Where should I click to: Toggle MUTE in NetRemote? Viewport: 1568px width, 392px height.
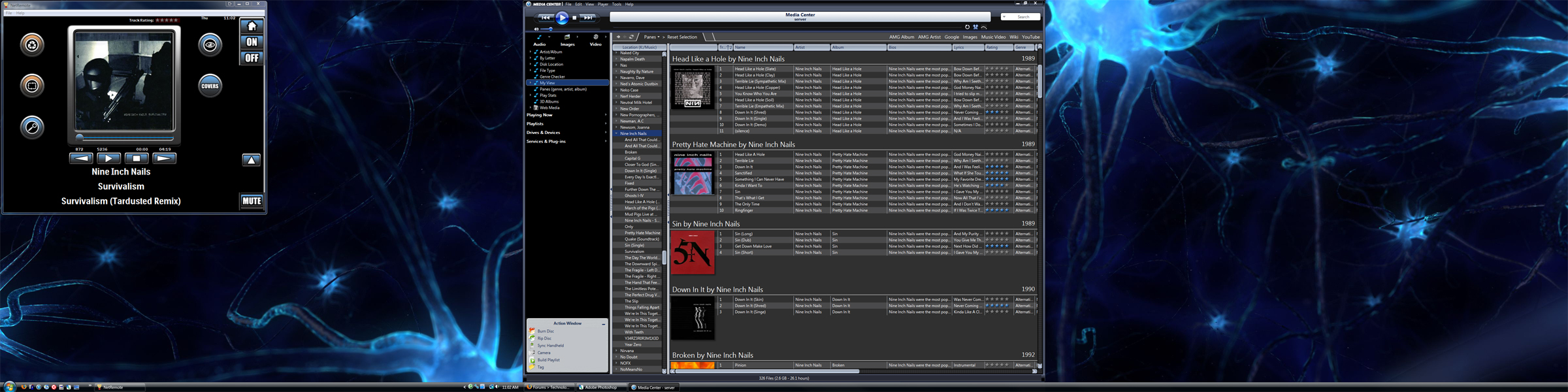252,201
